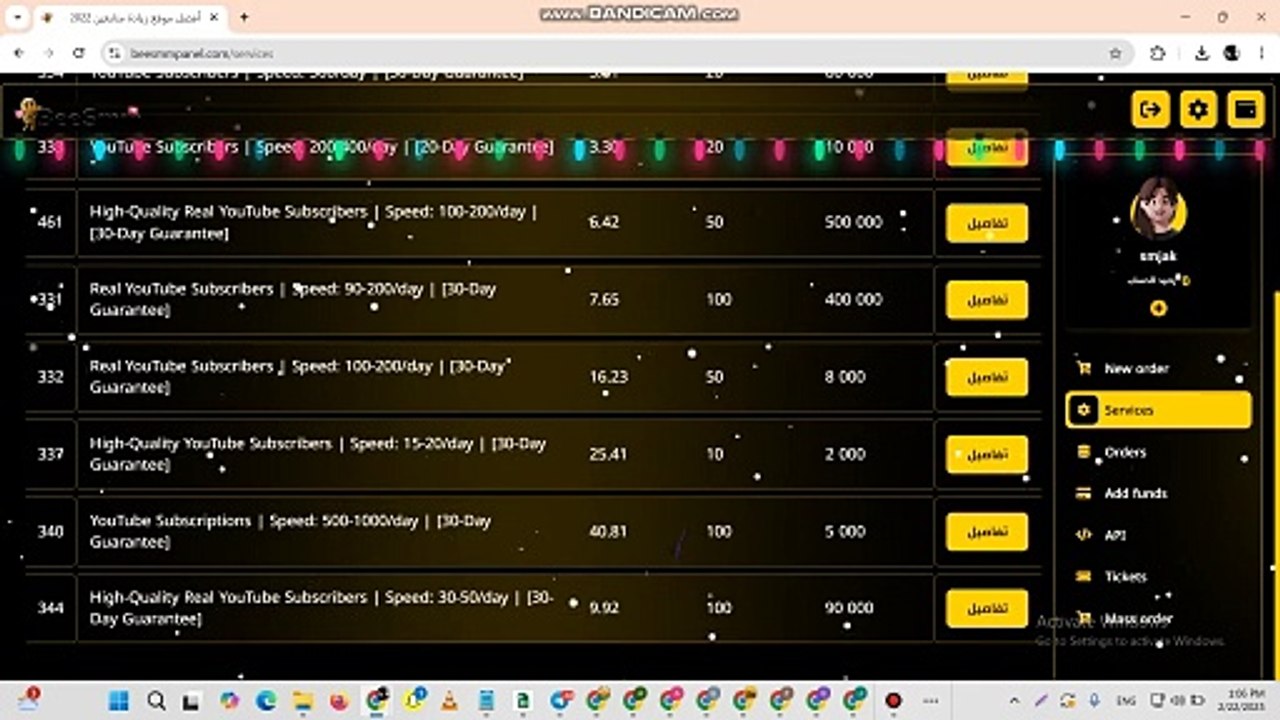
Task: Open Add funds in the sidebar
Action: coord(1158,493)
